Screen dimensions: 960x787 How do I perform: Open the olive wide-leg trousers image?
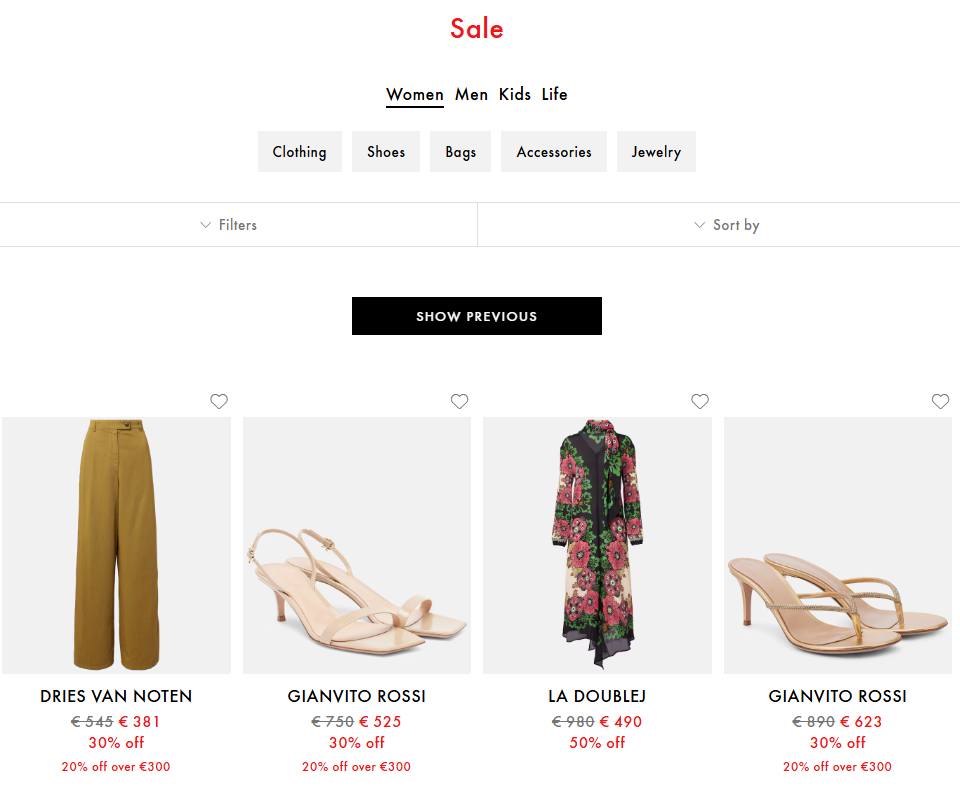pyautogui.click(x=116, y=545)
